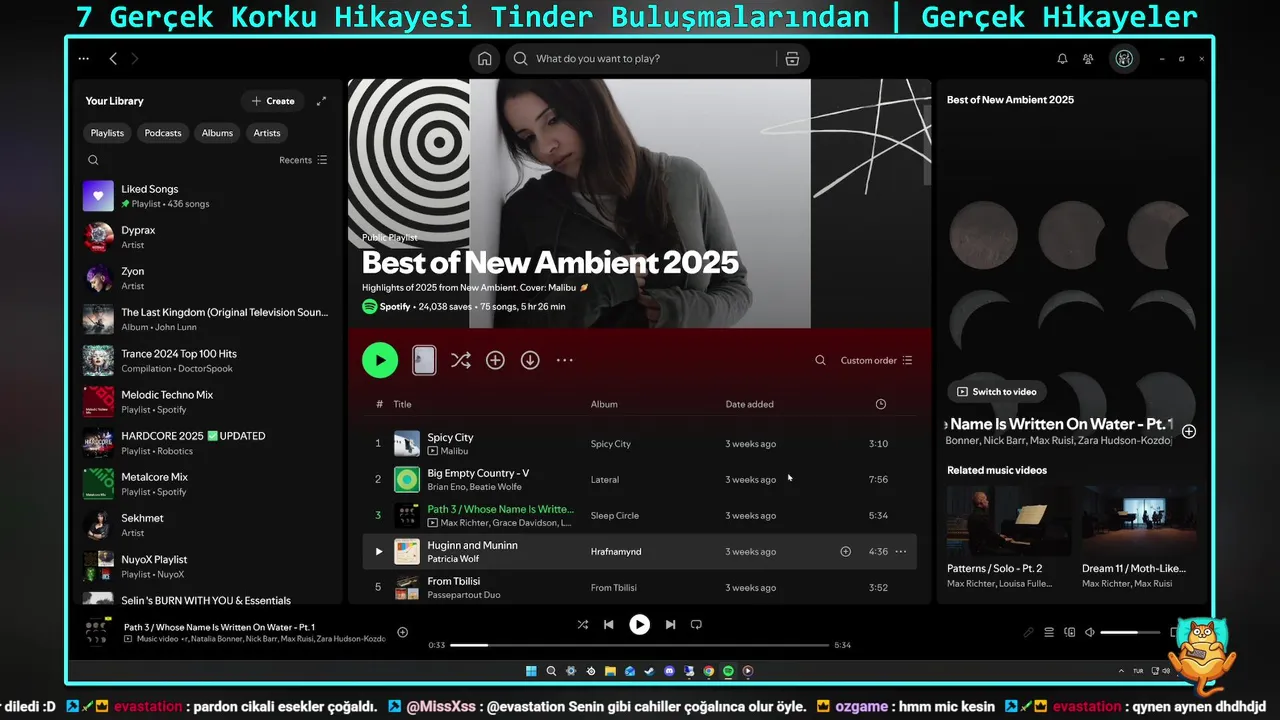The height and width of the screenshot is (720, 1280).
Task: Open more options for Huginn and Muninn
Action: coord(901,551)
